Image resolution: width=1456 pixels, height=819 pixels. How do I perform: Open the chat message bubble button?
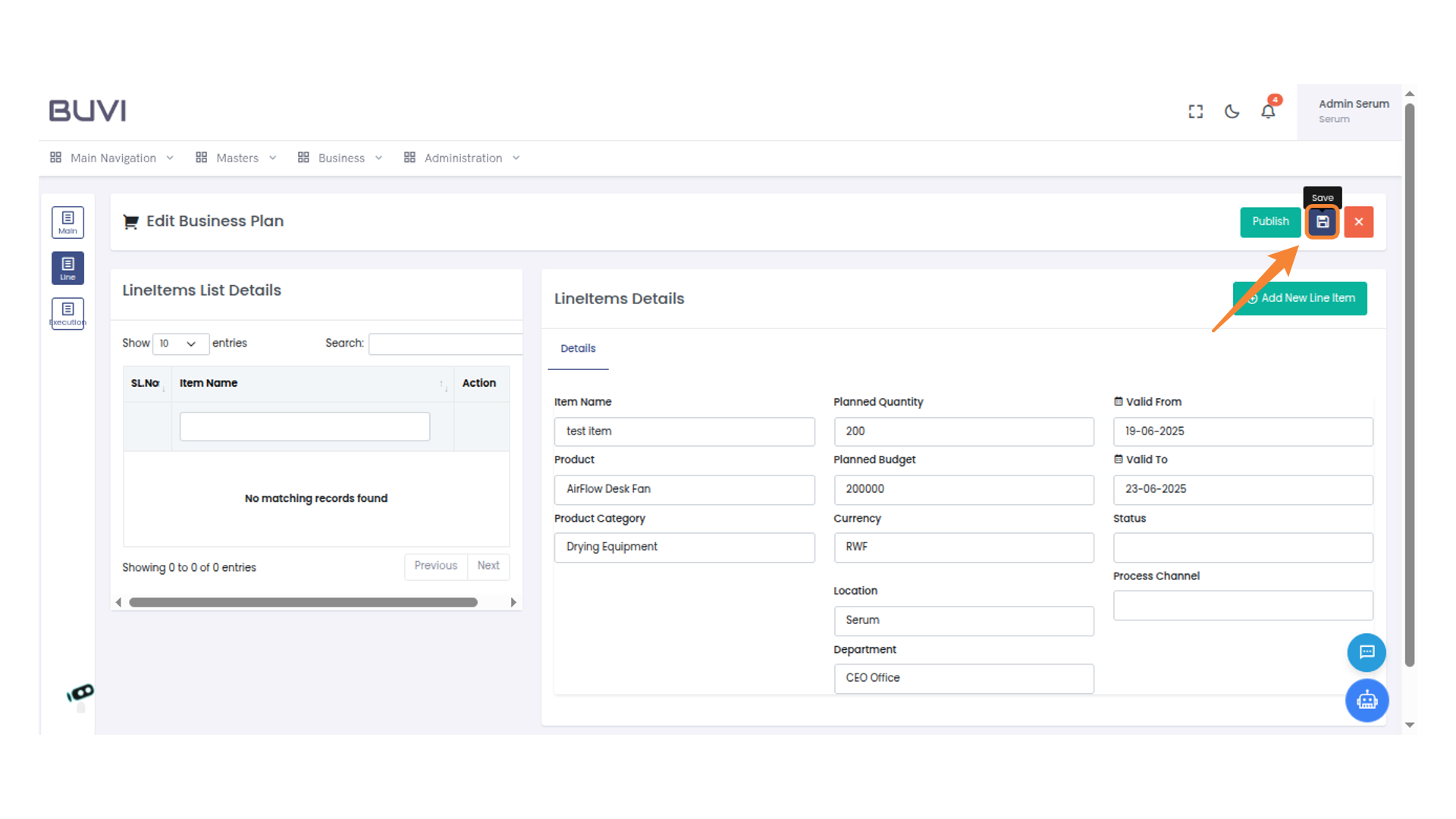(x=1367, y=652)
